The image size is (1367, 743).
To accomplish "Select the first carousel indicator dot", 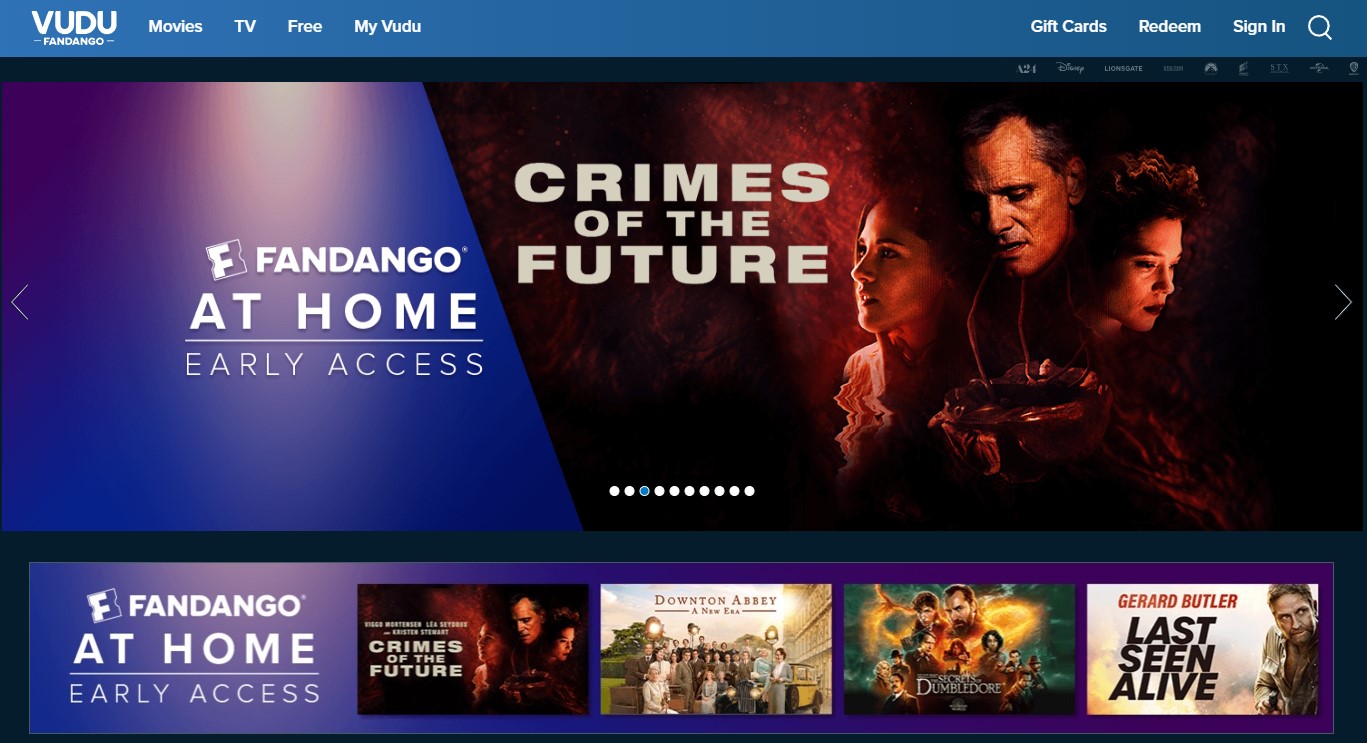I will point(614,491).
